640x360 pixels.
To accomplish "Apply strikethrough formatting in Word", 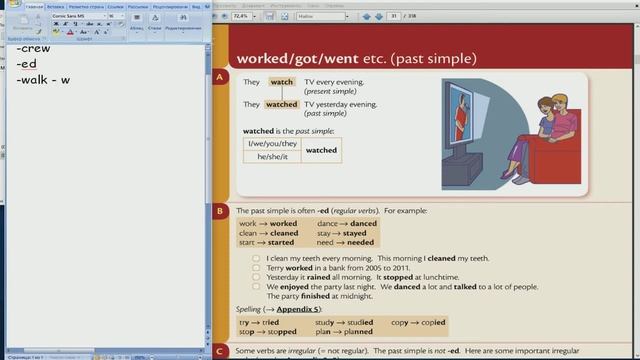I will (89, 24).
